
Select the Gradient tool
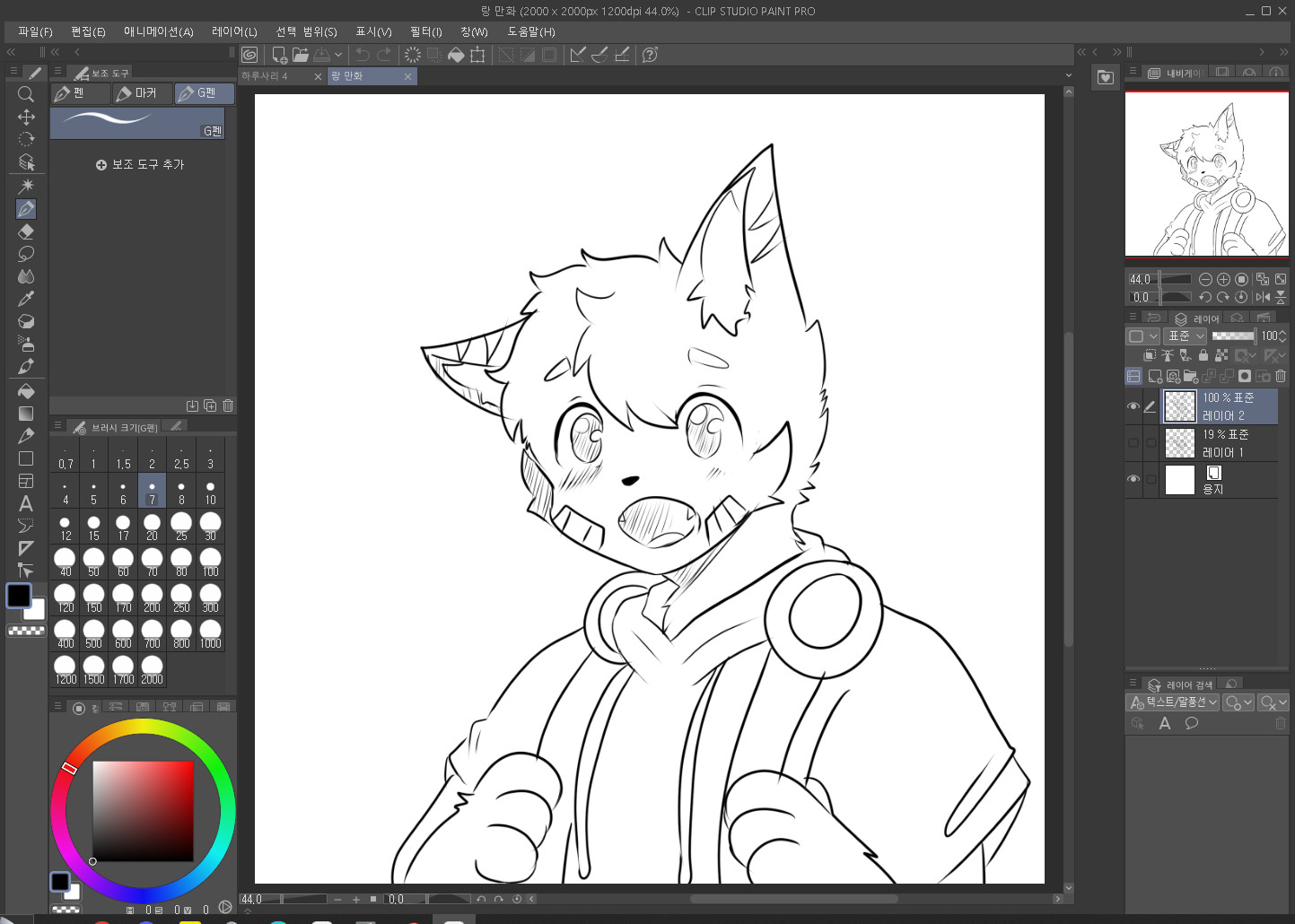26,414
